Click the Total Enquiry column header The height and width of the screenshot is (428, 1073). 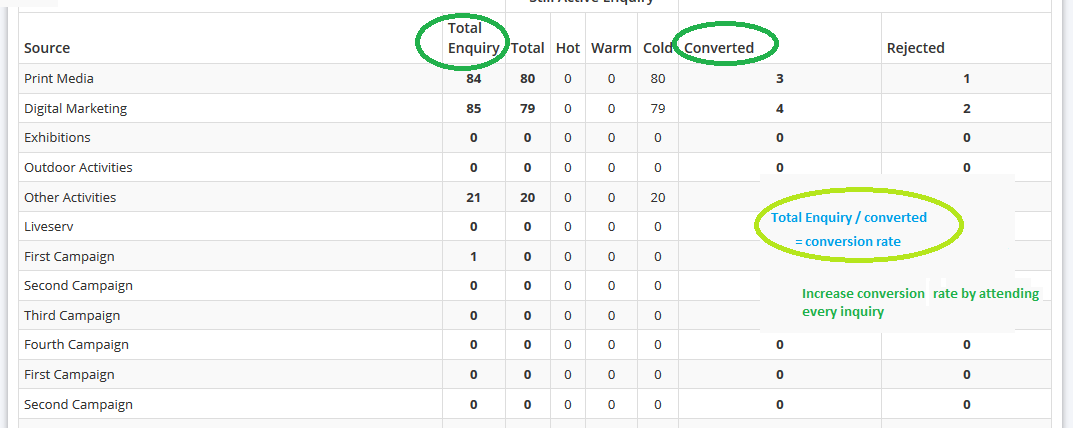pyautogui.click(x=474, y=38)
